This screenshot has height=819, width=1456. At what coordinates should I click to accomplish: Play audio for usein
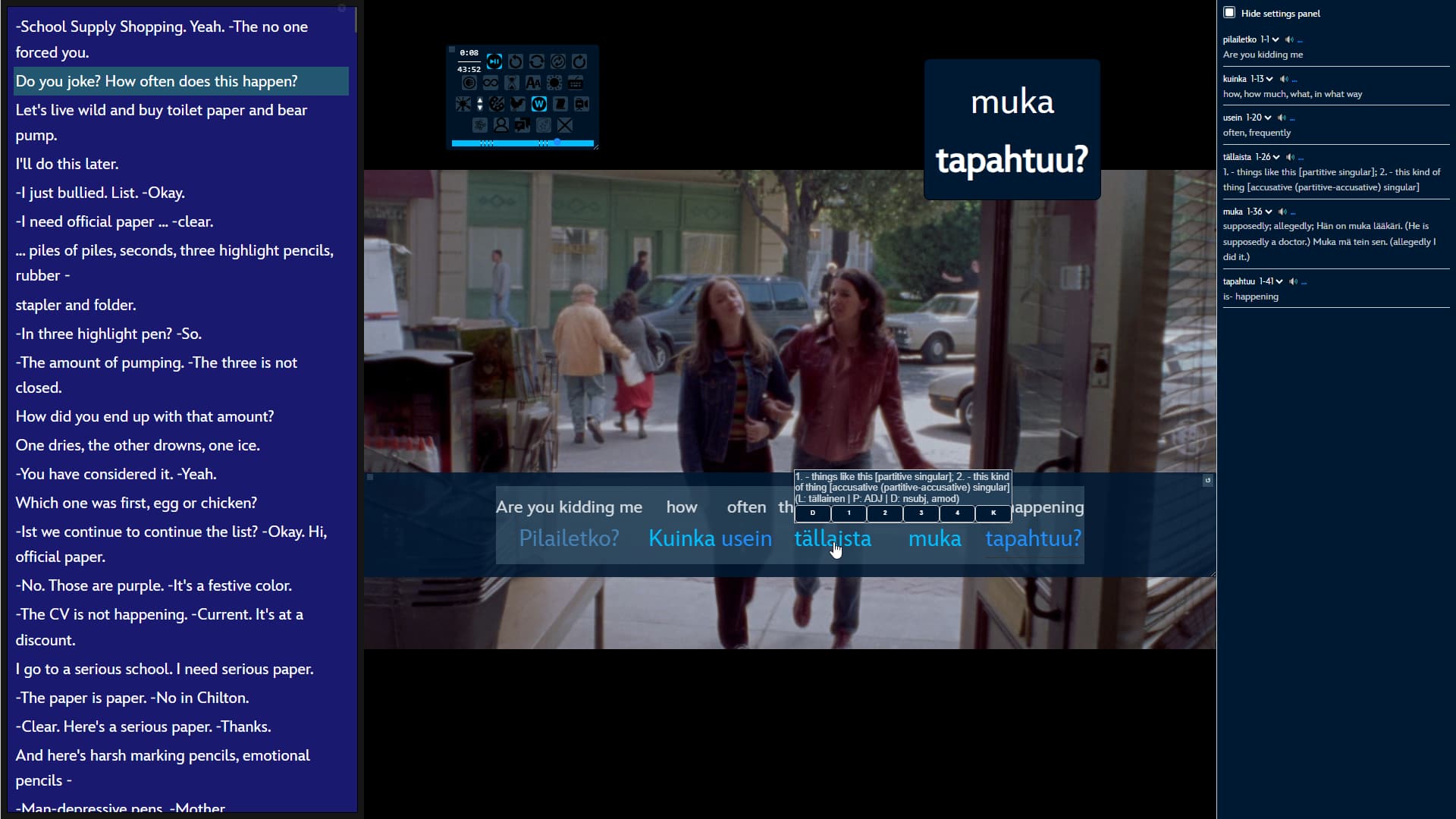tap(1282, 118)
